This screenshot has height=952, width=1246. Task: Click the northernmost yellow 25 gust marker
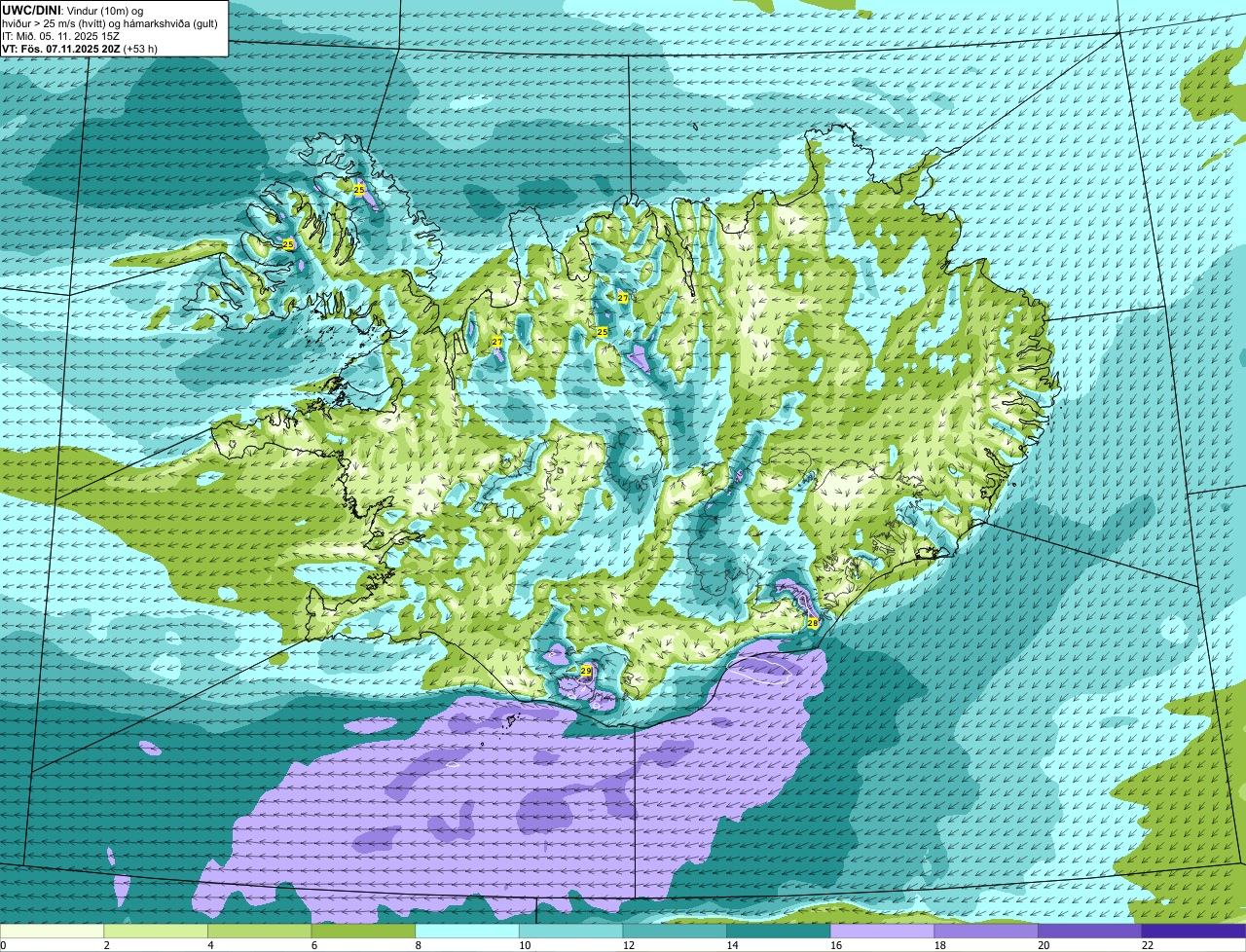tap(359, 190)
